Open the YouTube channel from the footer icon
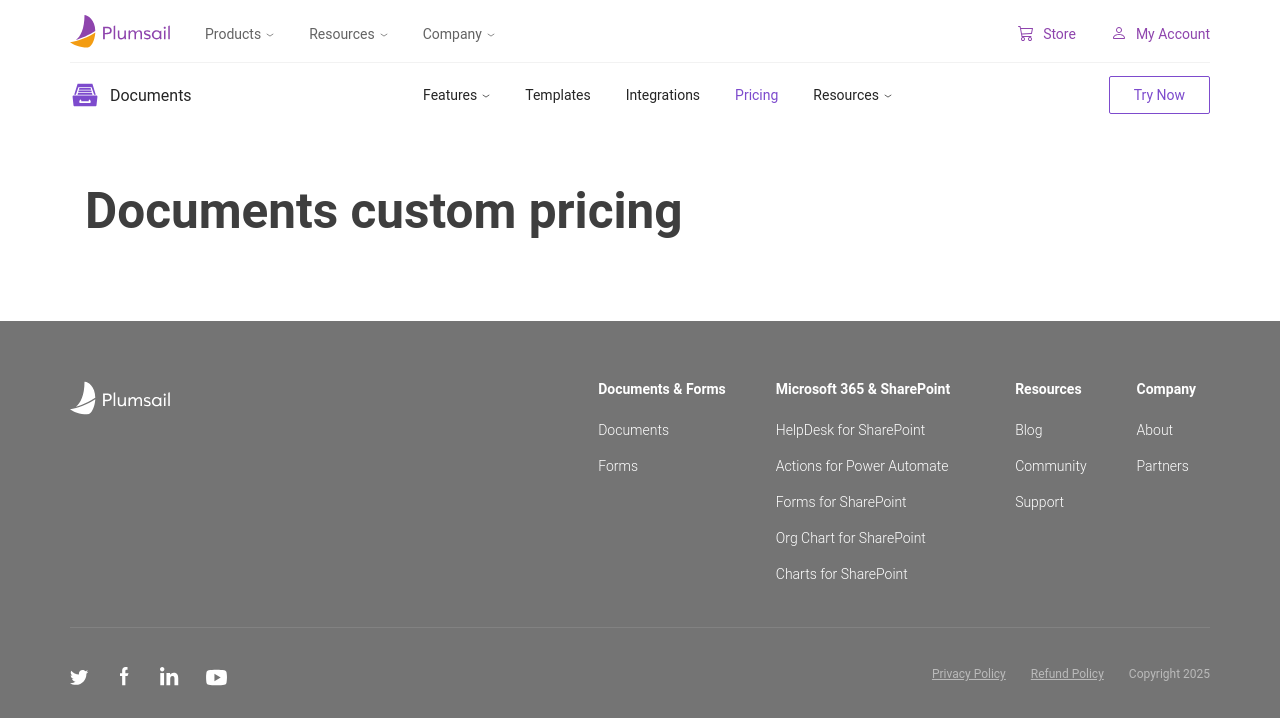The width and height of the screenshot is (1280, 720). [216, 677]
